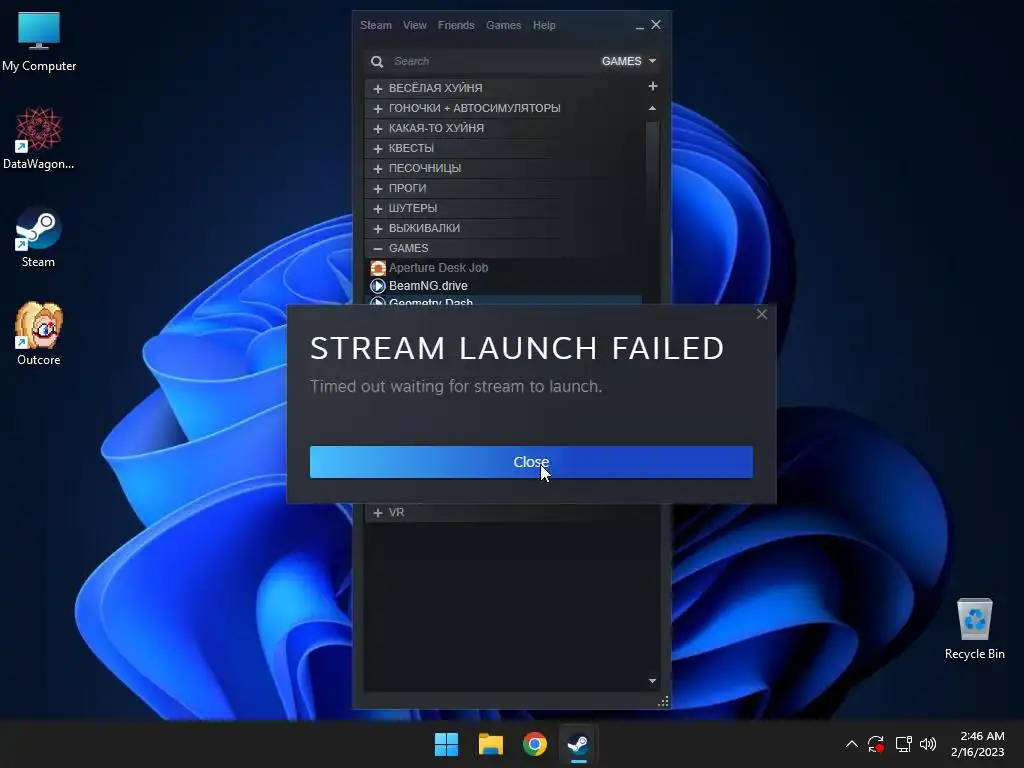Click the Aperture Desk Job game icon
1024x768 pixels.
(x=378, y=268)
